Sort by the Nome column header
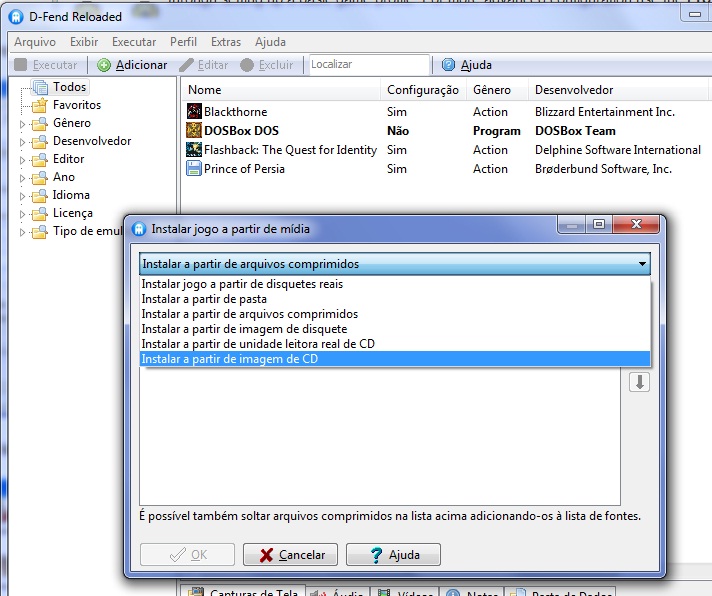This screenshot has height=596, width=712. pos(281,90)
